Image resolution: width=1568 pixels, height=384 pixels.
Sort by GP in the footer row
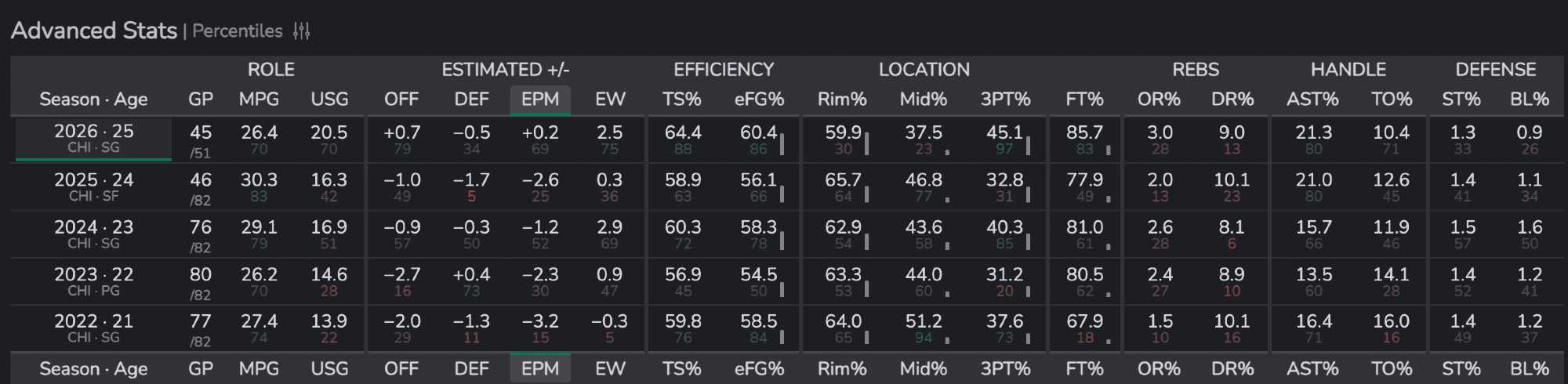point(201,368)
